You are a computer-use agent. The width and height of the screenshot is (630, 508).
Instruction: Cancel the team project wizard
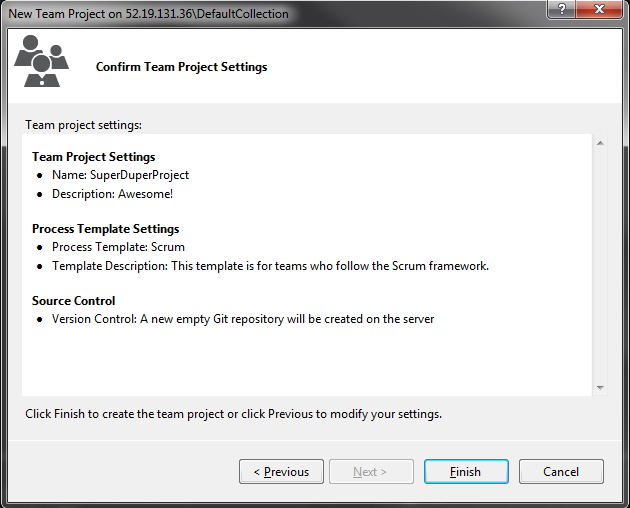[561, 472]
